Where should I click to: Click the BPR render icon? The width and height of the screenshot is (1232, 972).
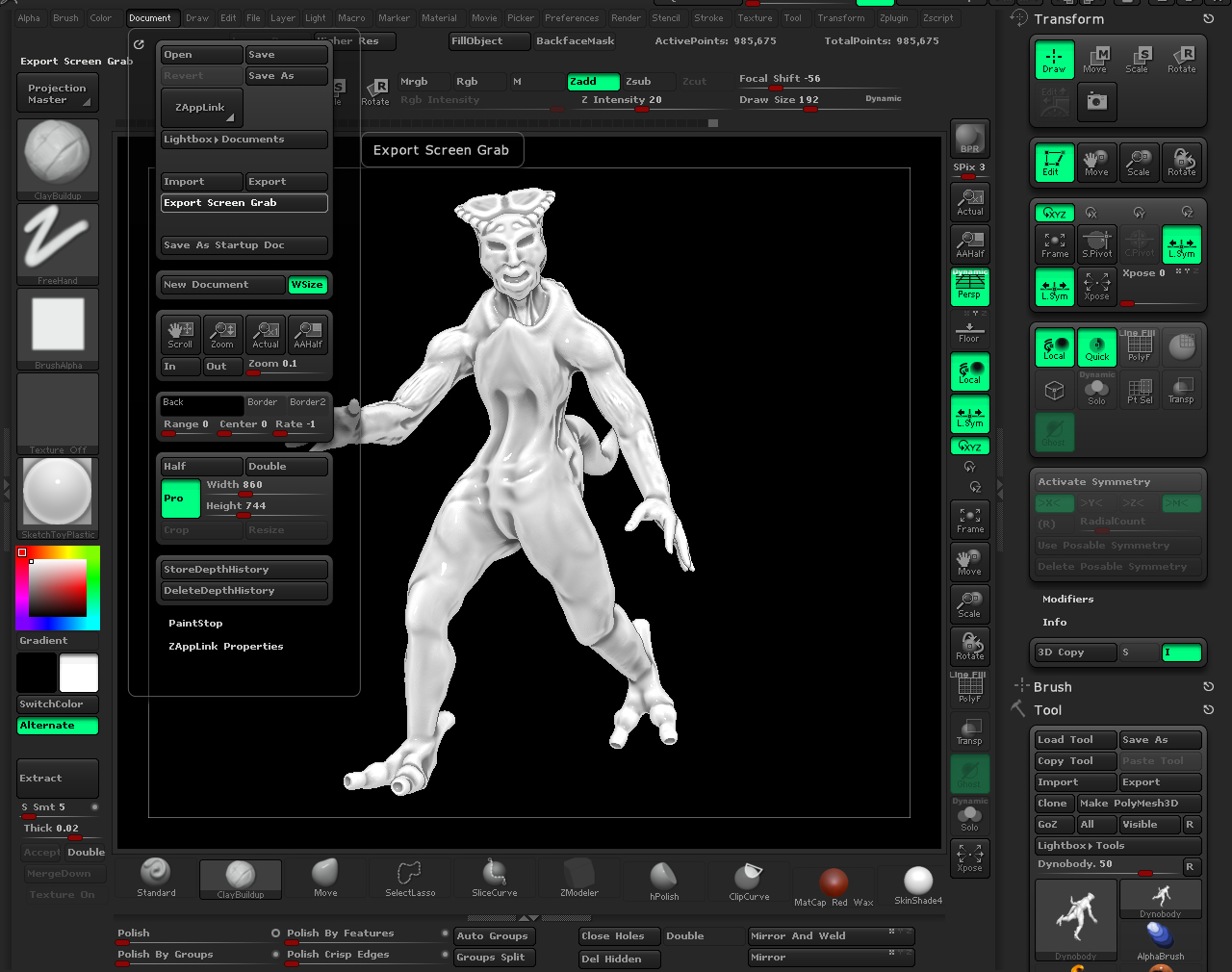pyautogui.click(x=969, y=138)
